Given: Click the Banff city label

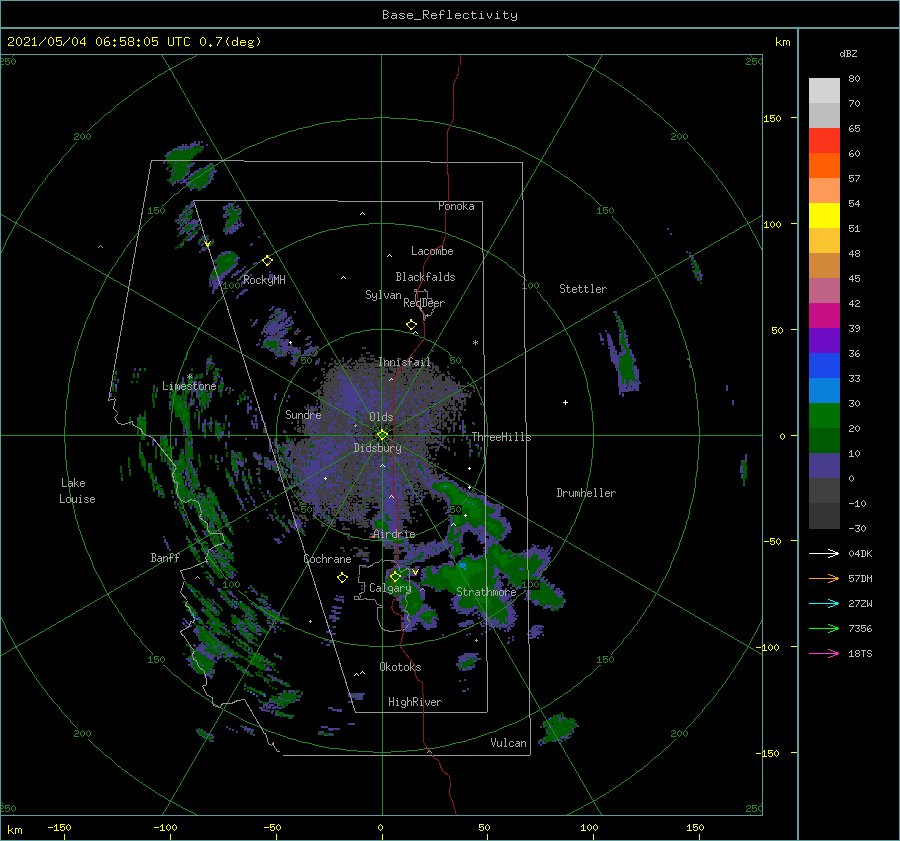Looking at the screenshot, I should [x=165, y=557].
